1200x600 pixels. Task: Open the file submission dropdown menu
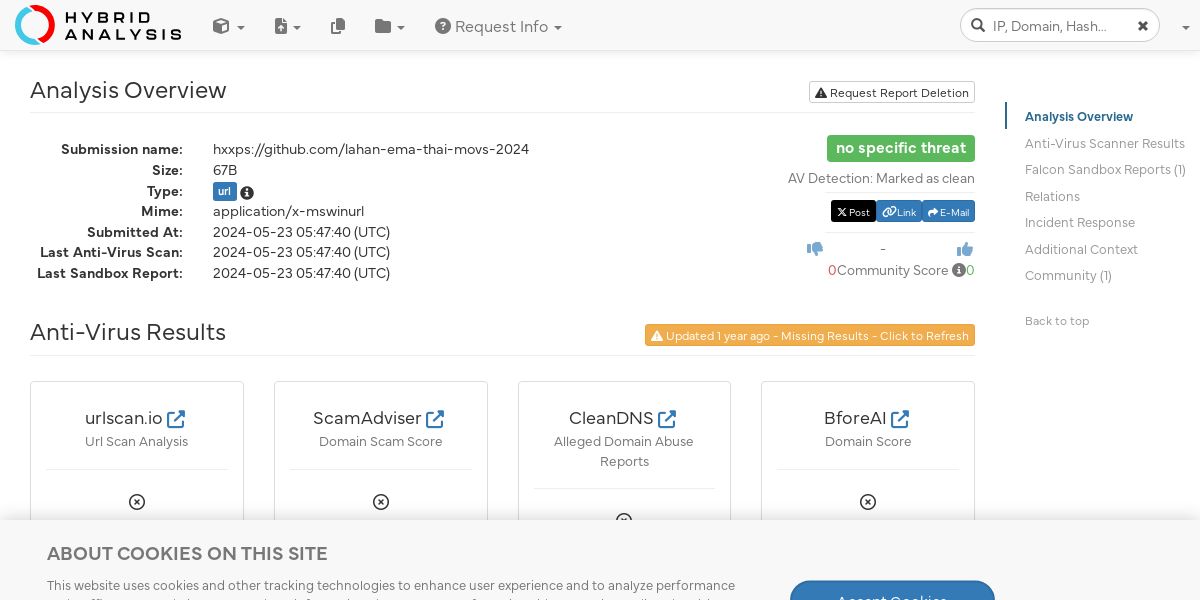click(x=287, y=27)
